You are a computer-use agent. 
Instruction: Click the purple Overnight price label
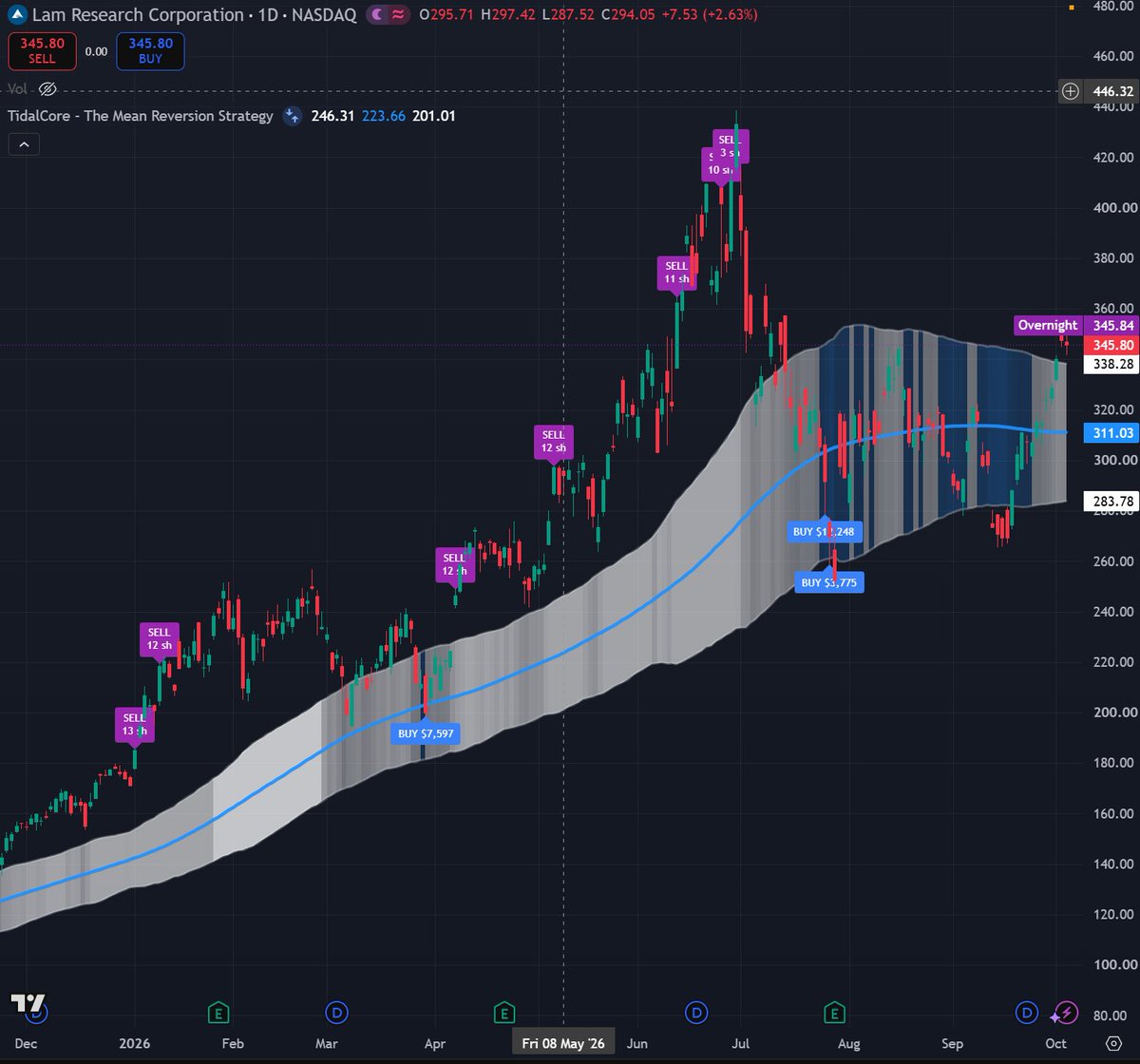[x=1048, y=325]
